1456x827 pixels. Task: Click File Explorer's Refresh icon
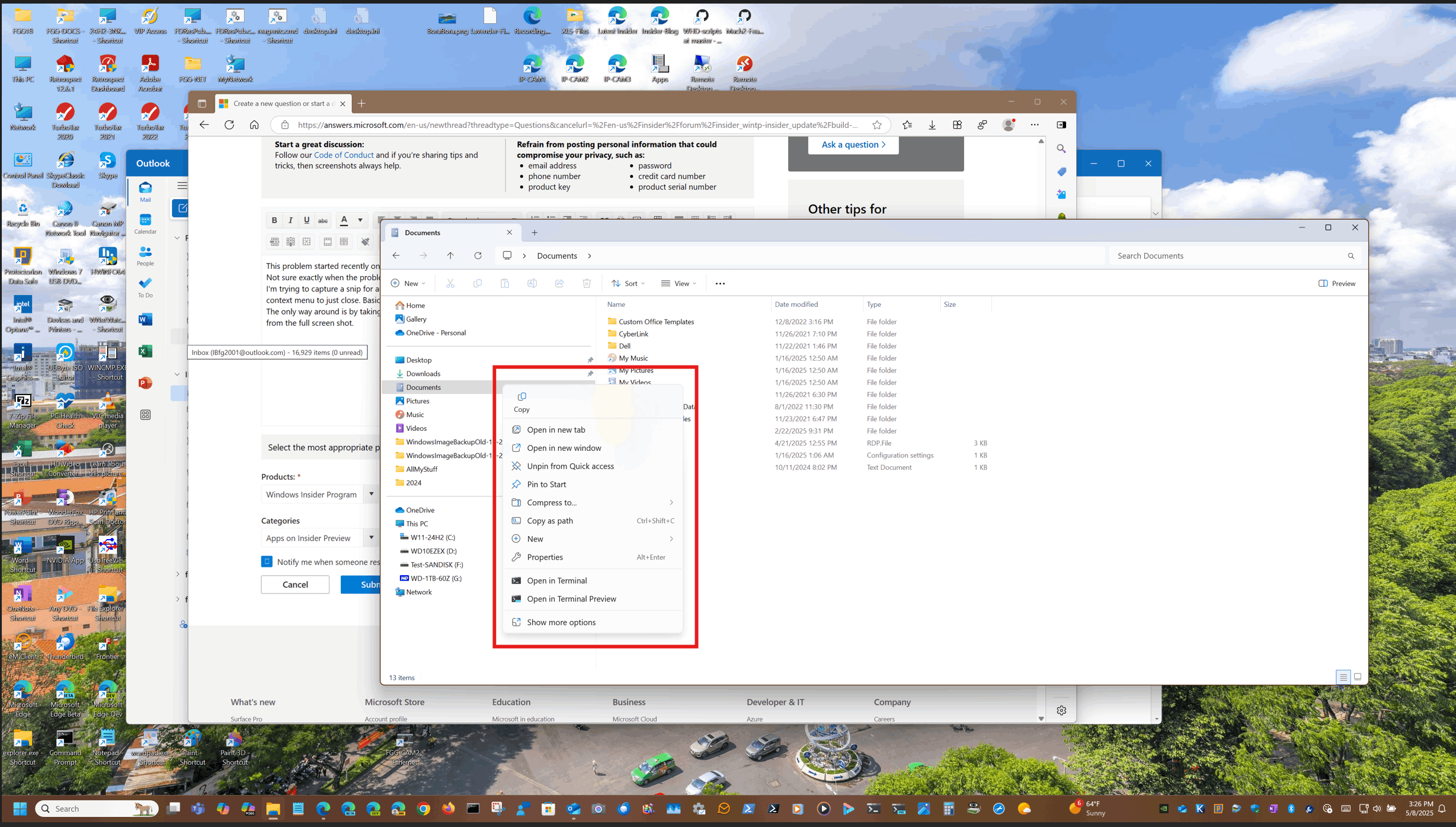click(478, 255)
